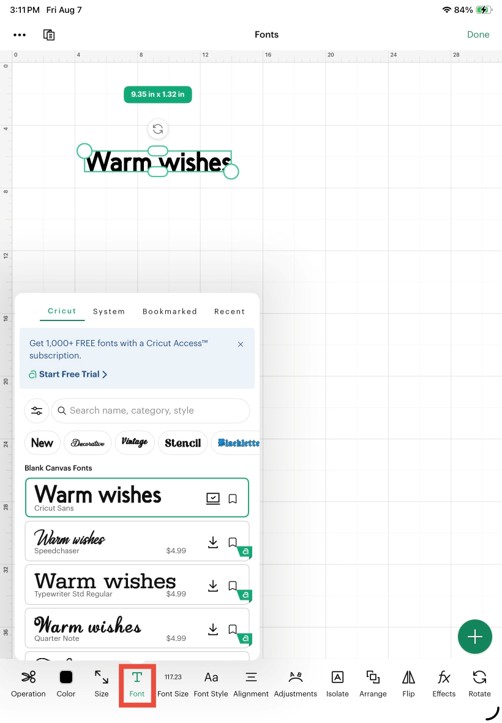The image size is (502, 723).
Task: Open the Effects fx tool
Action: 444,683
